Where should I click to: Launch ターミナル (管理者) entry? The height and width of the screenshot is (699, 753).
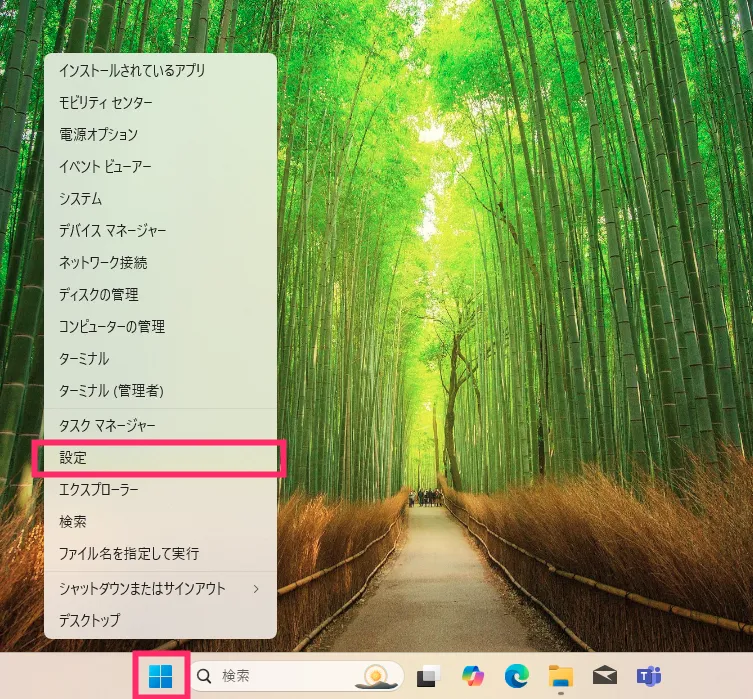[x=160, y=390]
